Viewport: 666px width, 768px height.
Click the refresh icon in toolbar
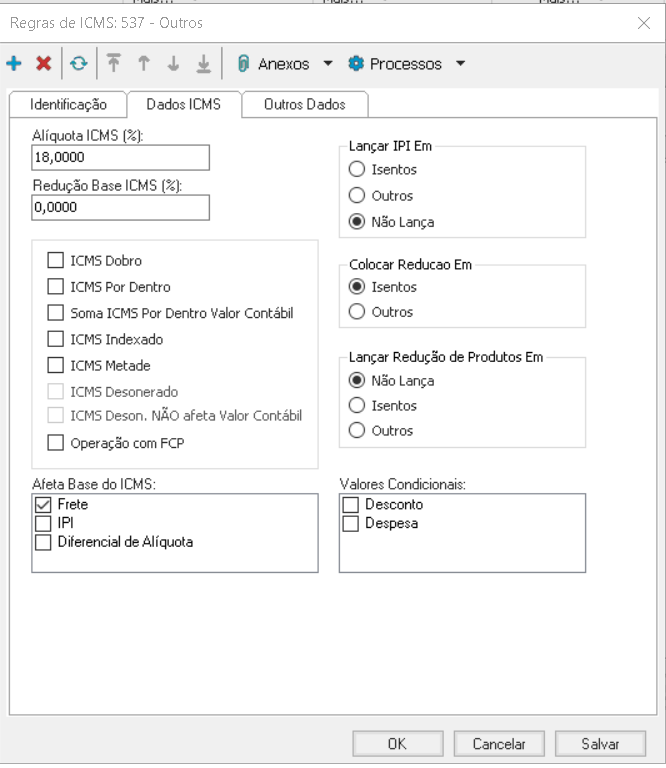(x=78, y=64)
